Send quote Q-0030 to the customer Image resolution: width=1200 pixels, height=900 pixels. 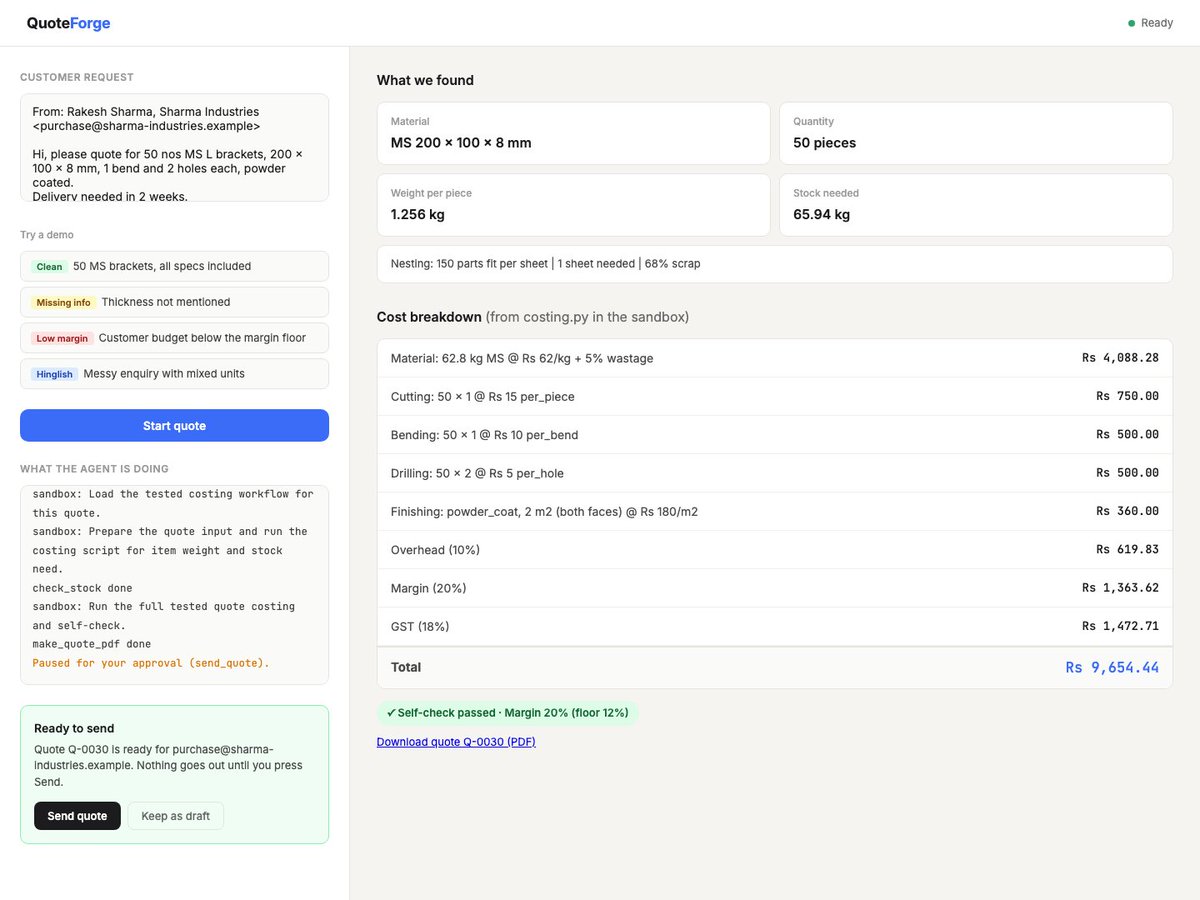click(77, 816)
